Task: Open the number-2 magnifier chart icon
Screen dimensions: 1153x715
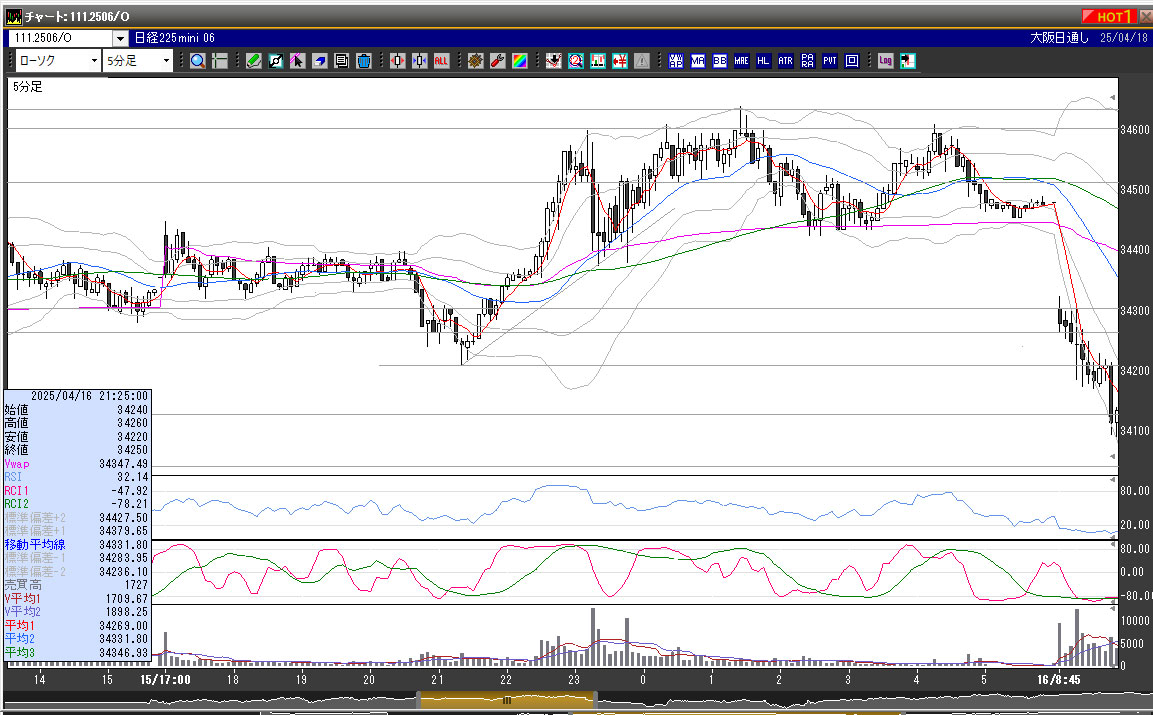Action: tap(576, 61)
